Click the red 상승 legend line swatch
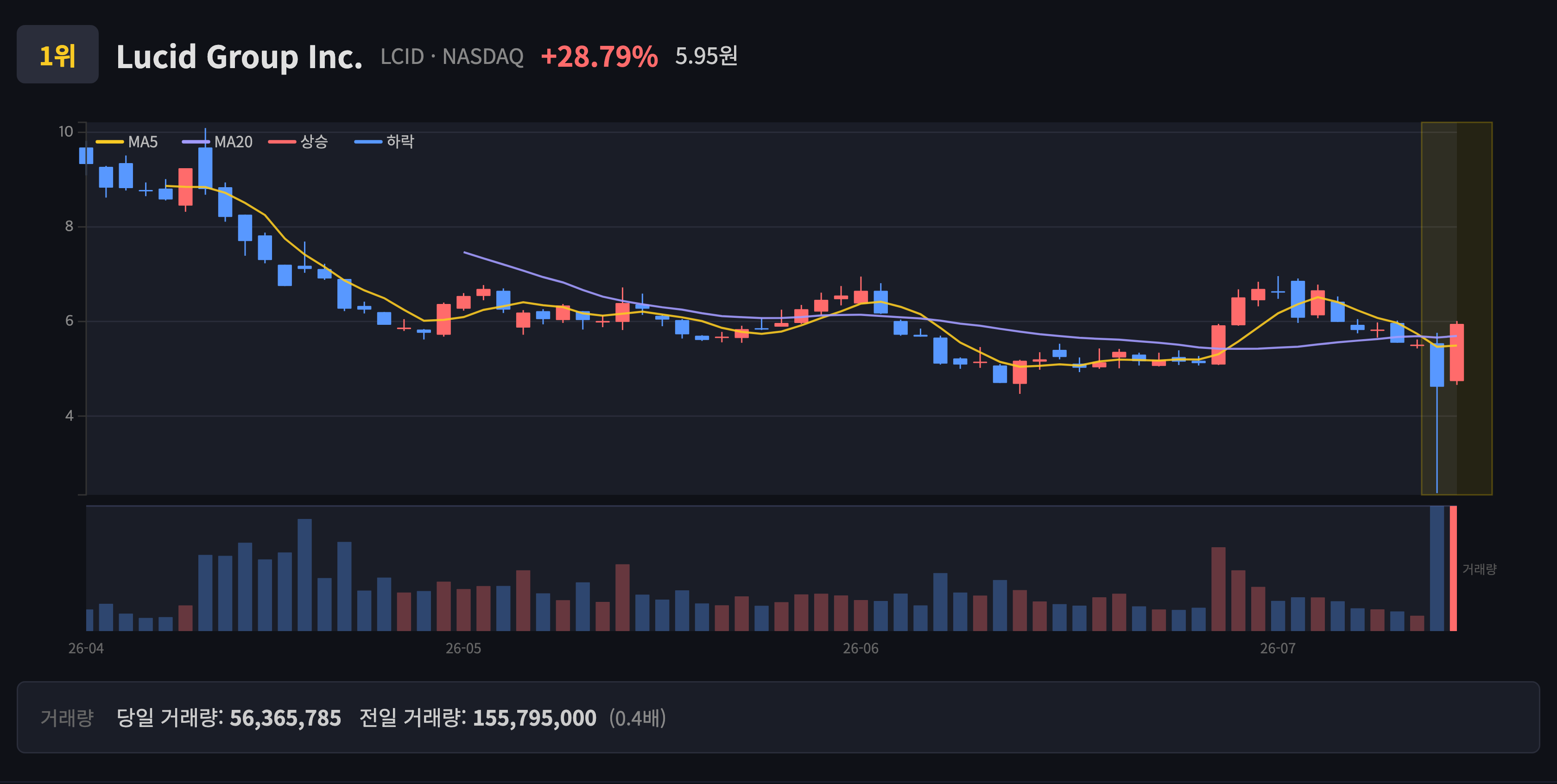 coord(282,142)
